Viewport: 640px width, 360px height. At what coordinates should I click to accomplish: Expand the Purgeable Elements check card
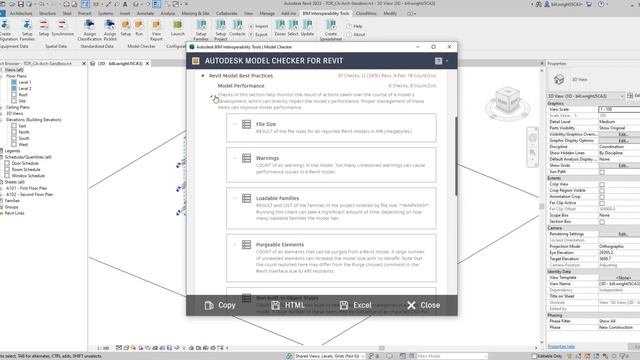click(235, 244)
